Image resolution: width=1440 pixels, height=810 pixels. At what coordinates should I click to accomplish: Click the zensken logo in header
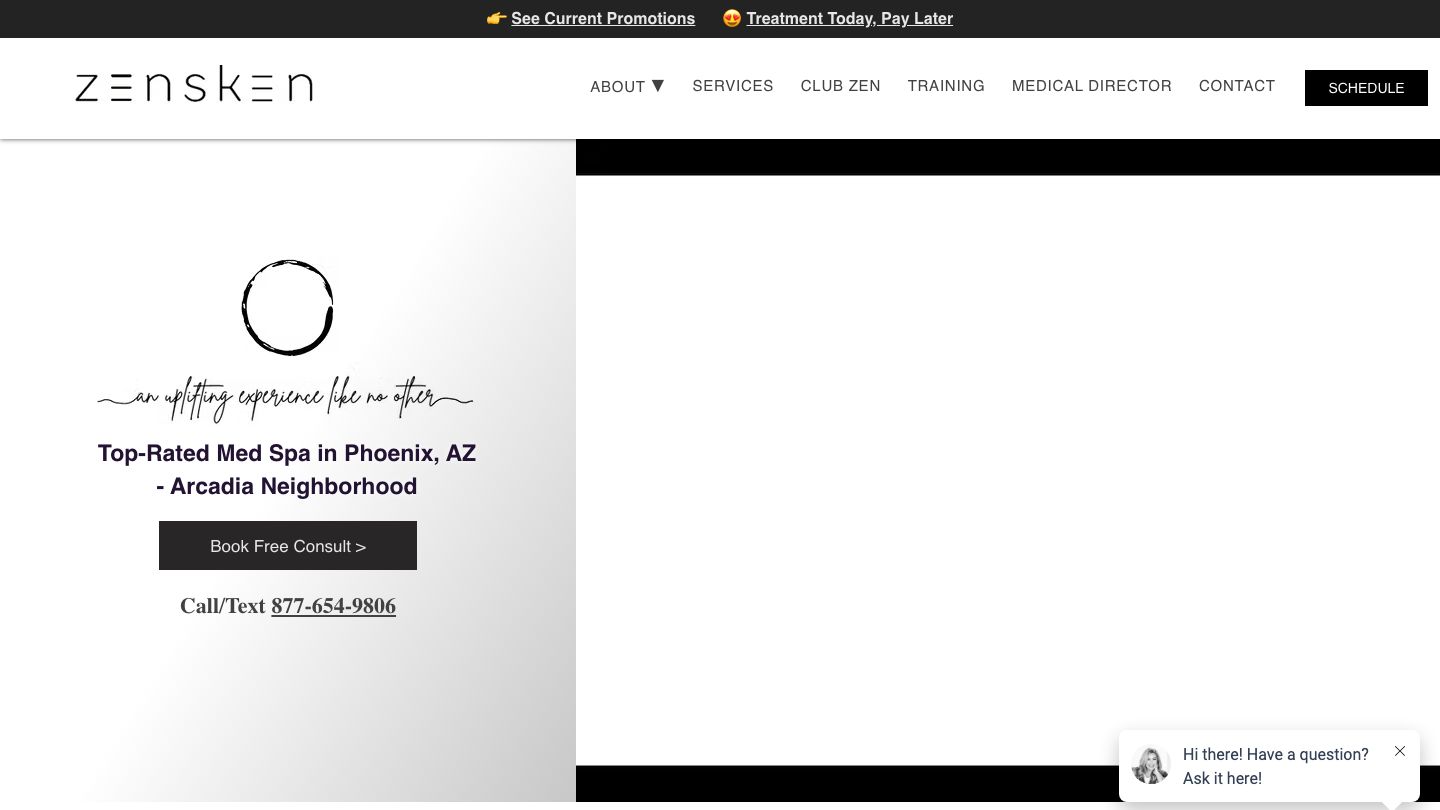click(x=194, y=86)
